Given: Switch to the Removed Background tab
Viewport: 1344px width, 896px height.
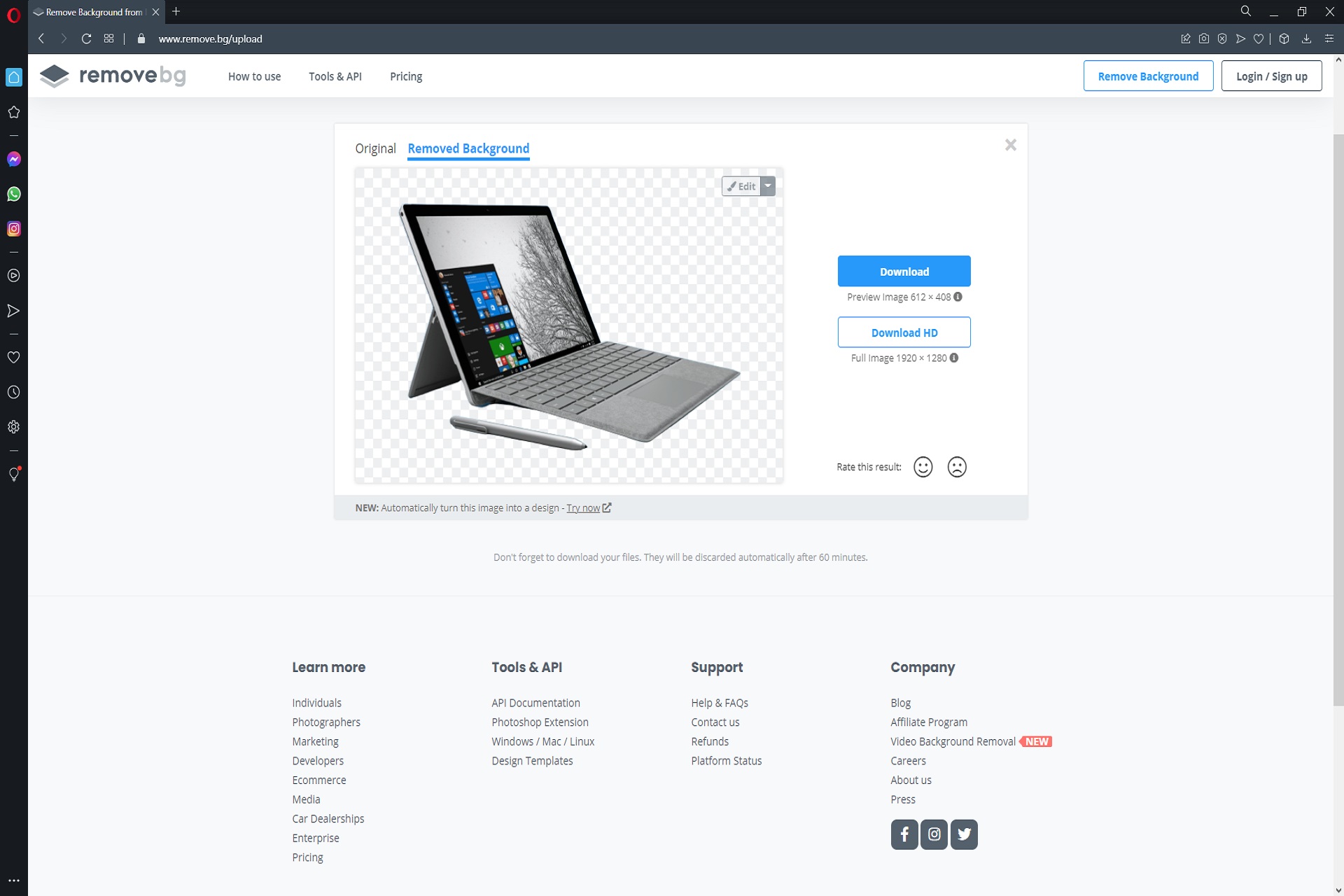Looking at the screenshot, I should (469, 148).
